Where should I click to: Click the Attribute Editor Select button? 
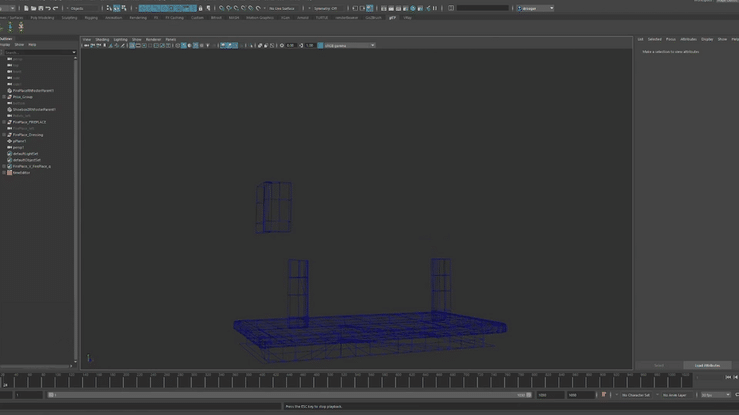click(659, 366)
